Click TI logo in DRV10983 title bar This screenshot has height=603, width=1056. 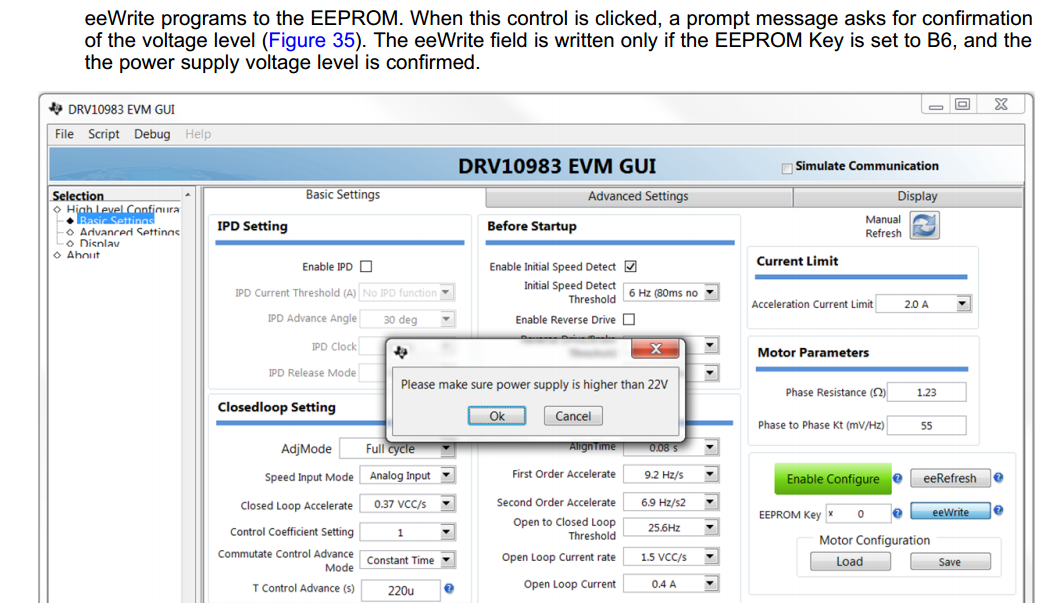pyautogui.click(x=56, y=109)
